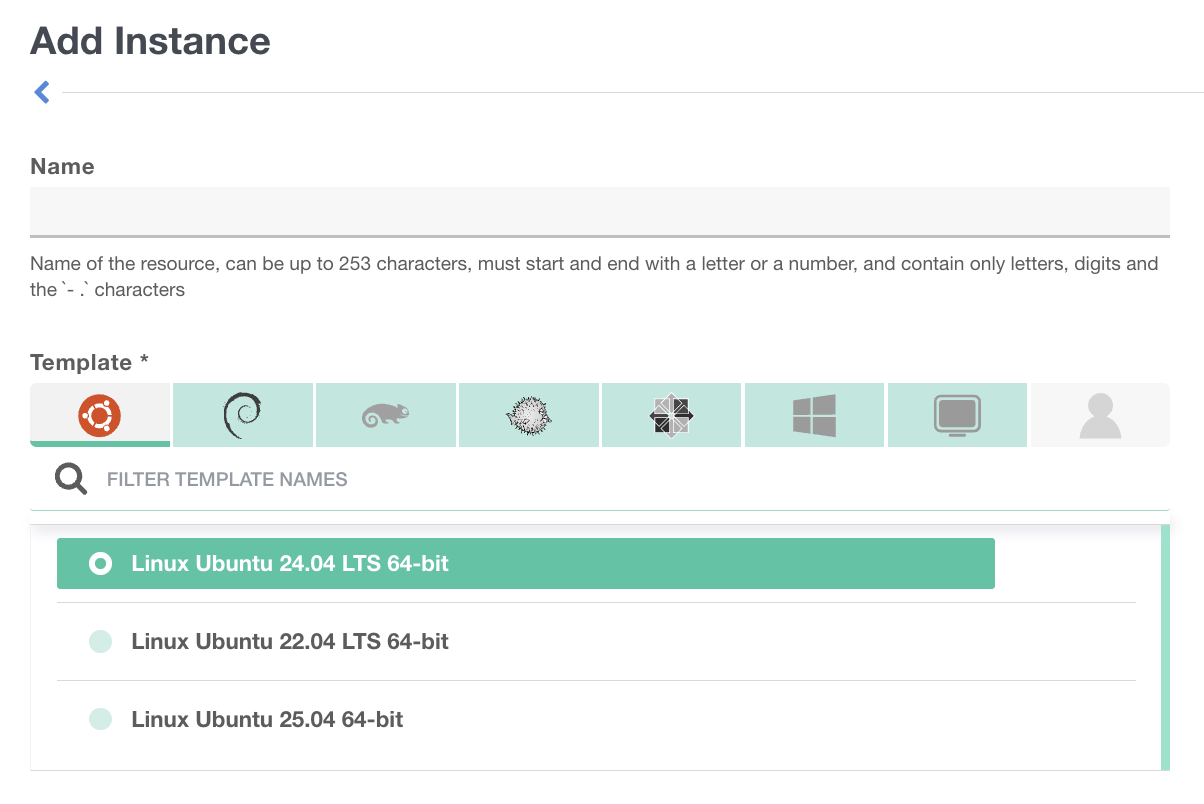The image size is (1204, 804).
Task: Select the Debian swirl template icon
Action: pos(243,414)
